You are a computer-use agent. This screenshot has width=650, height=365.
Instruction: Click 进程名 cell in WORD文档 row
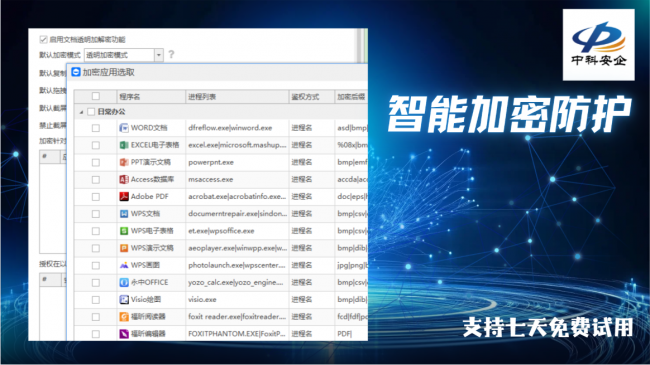[311, 128]
